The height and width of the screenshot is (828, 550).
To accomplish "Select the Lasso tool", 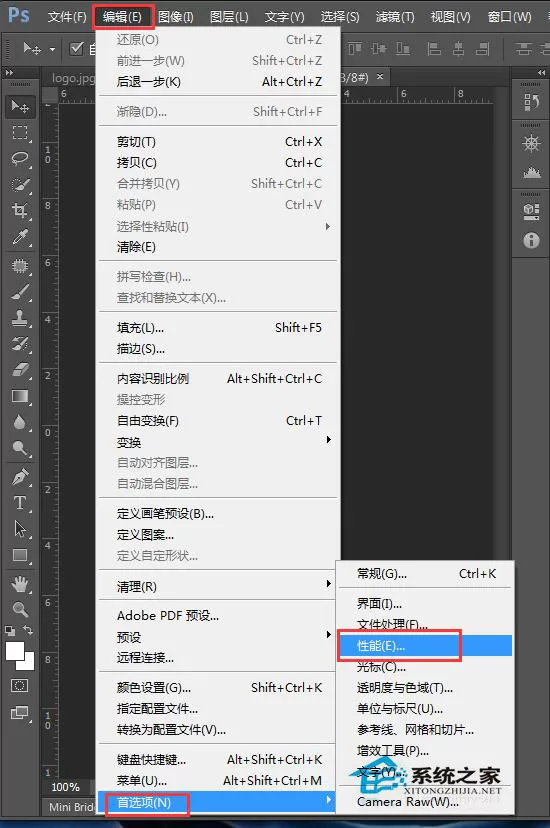I will pos(20,158).
